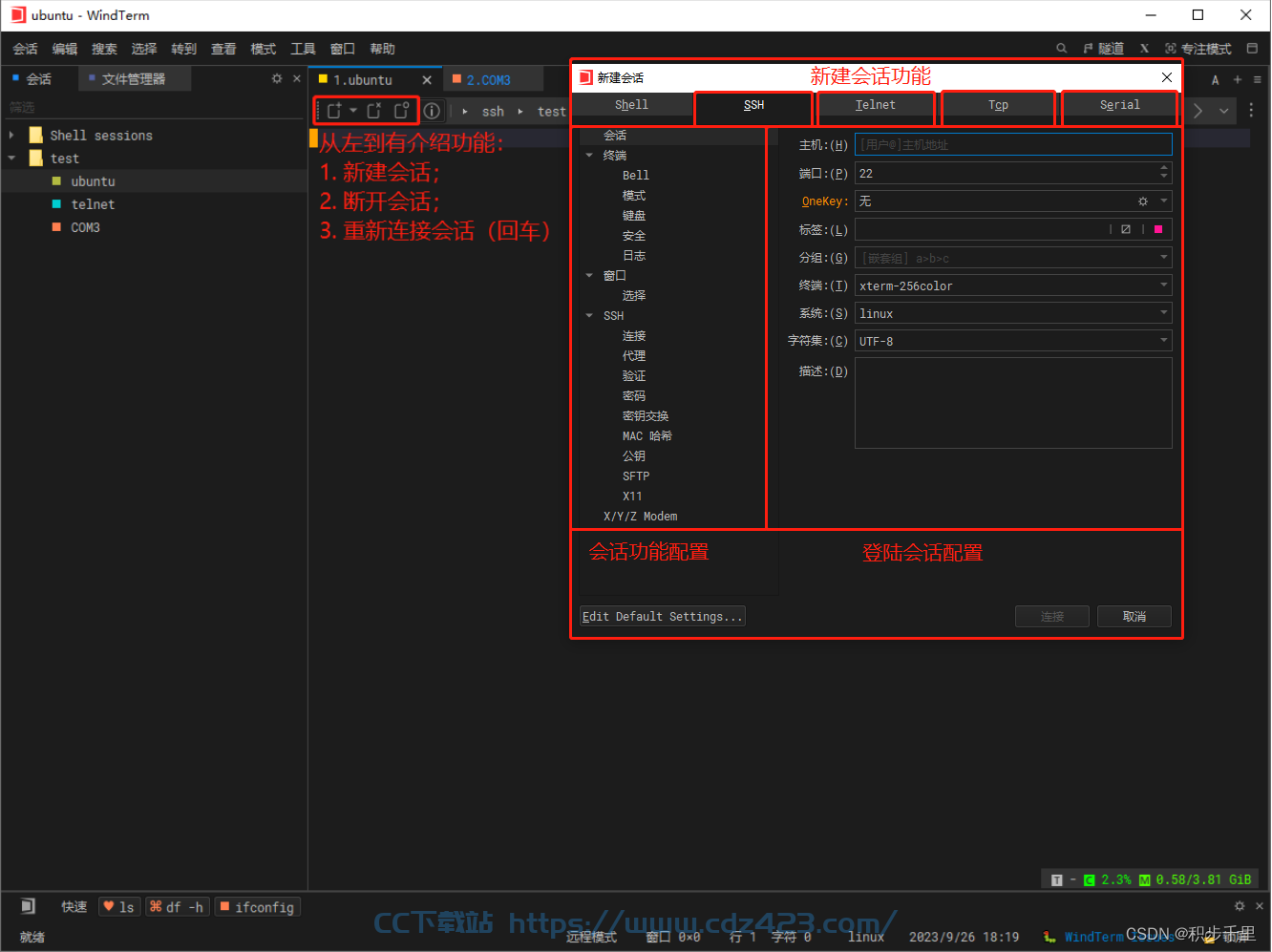This screenshot has width=1272, height=952.
Task: Open the OneKey dropdown arrow
Action: click(x=1164, y=201)
